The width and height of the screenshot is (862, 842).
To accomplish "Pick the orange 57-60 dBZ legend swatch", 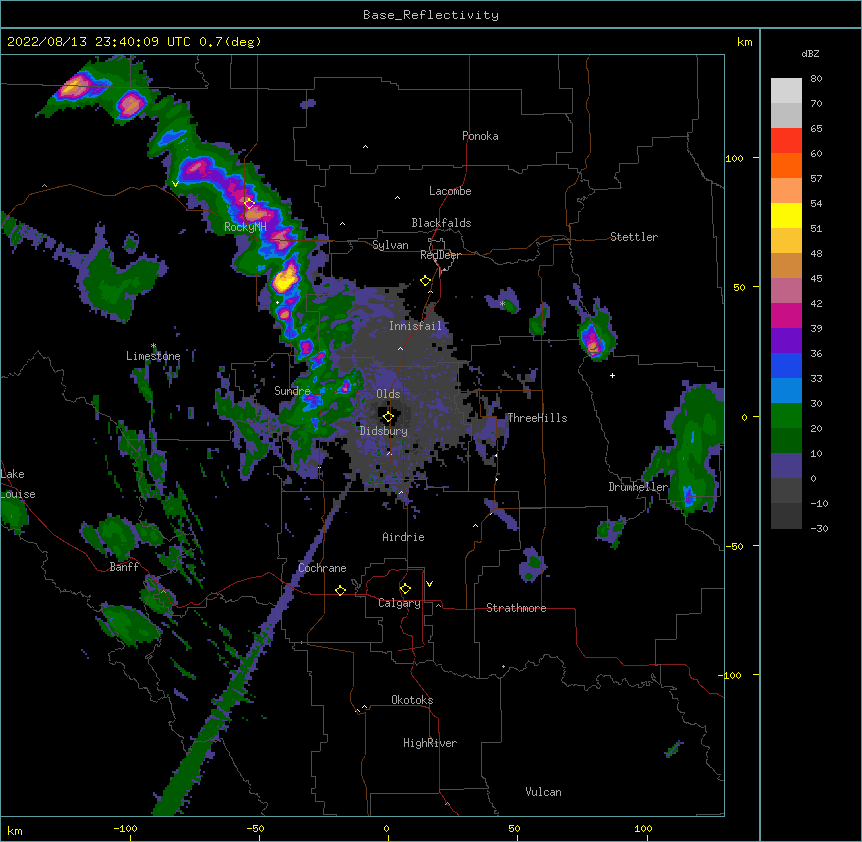I will [786, 166].
